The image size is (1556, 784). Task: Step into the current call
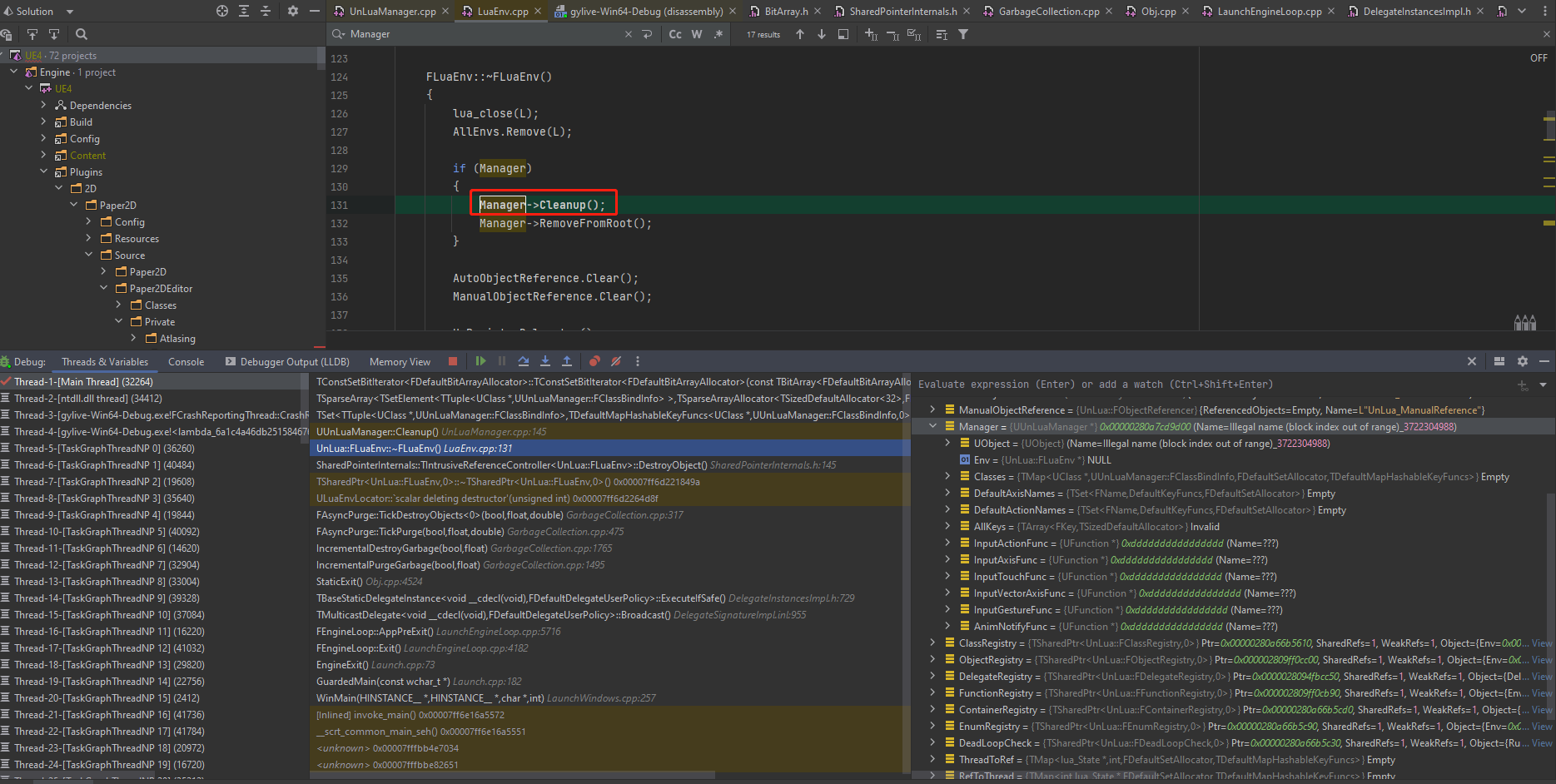pyautogui.click(x=544, y=361)
